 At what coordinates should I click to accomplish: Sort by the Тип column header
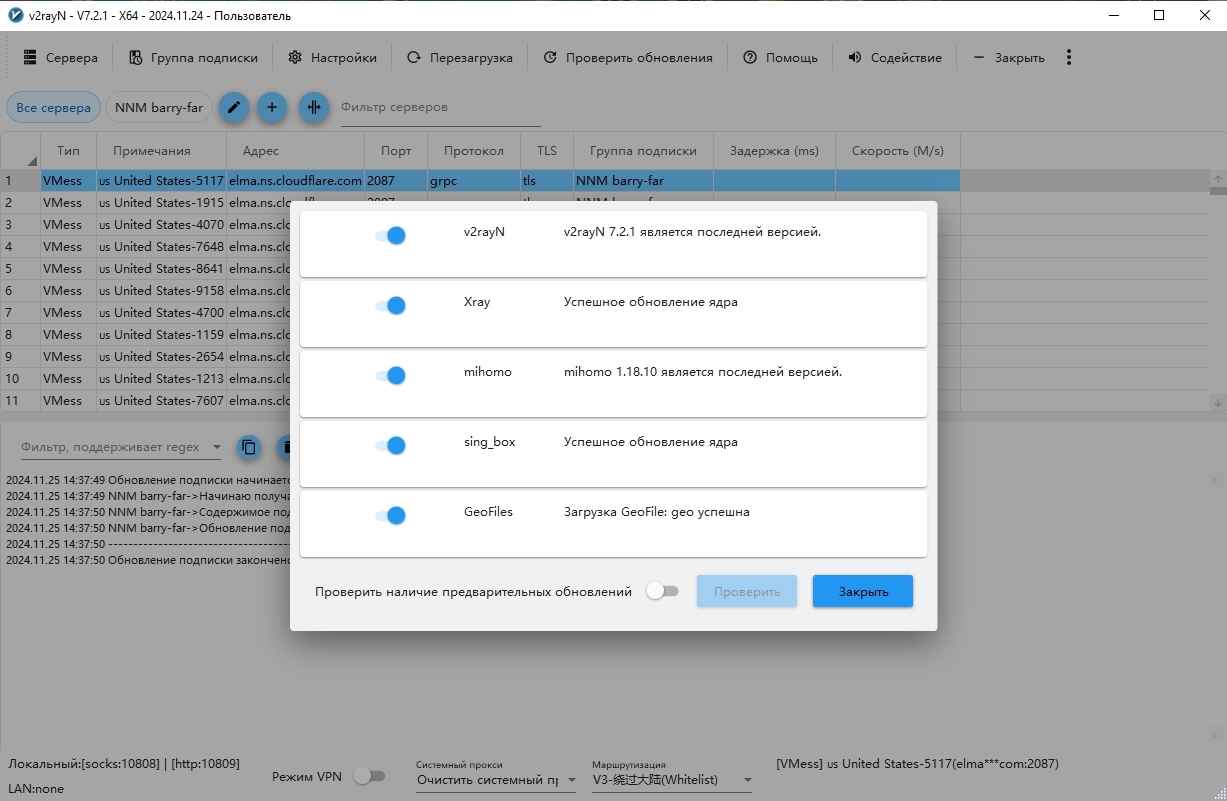68,151
